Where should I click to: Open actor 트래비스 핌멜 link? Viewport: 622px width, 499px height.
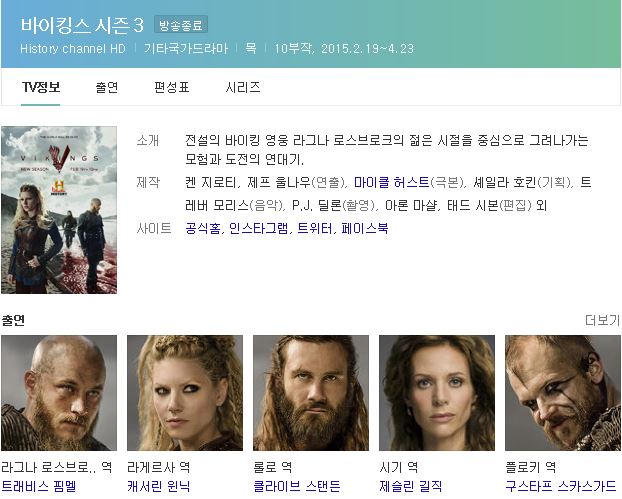coord(39,486)
